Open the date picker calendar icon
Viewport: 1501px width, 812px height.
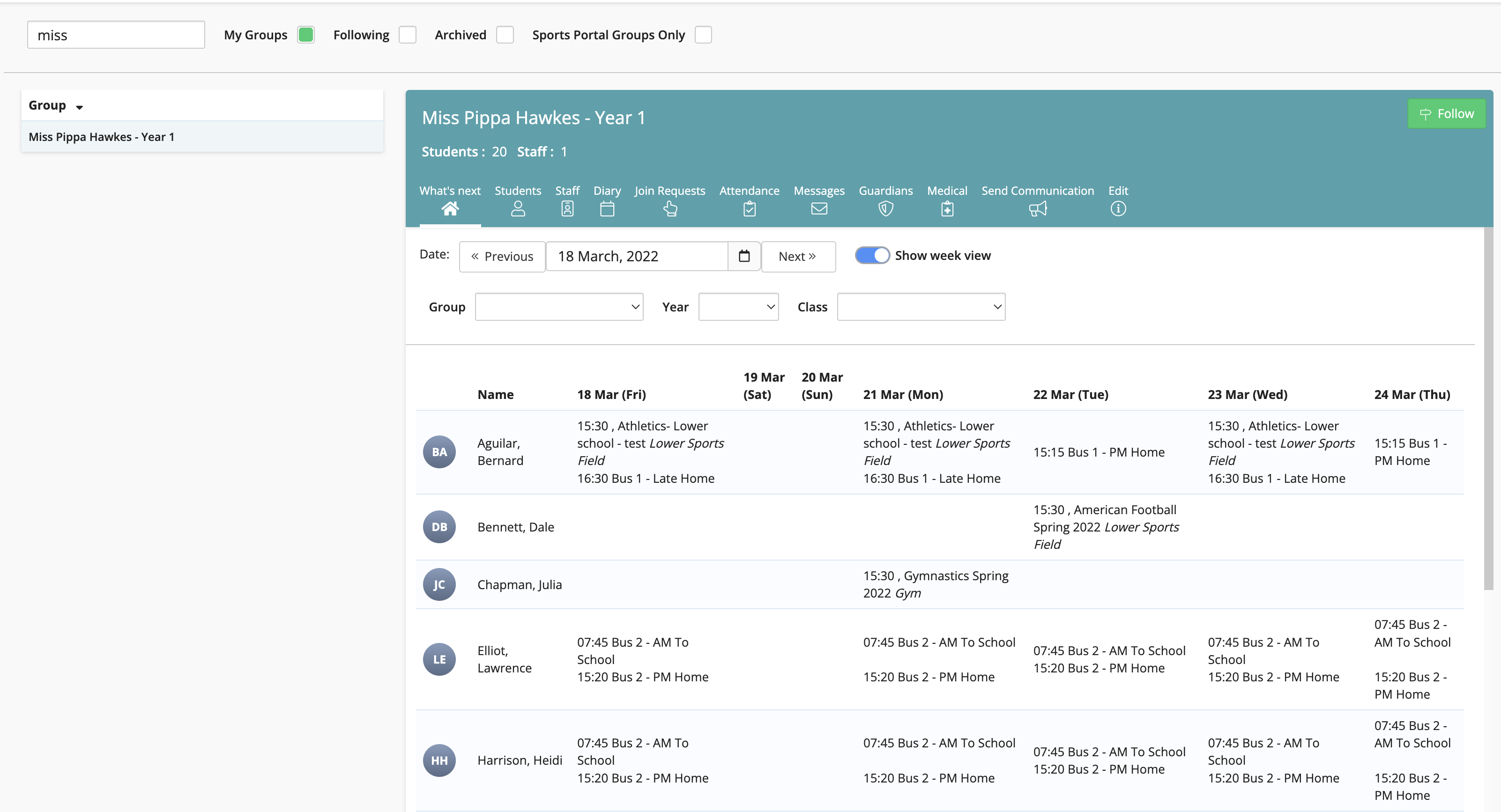click(744, 256)
